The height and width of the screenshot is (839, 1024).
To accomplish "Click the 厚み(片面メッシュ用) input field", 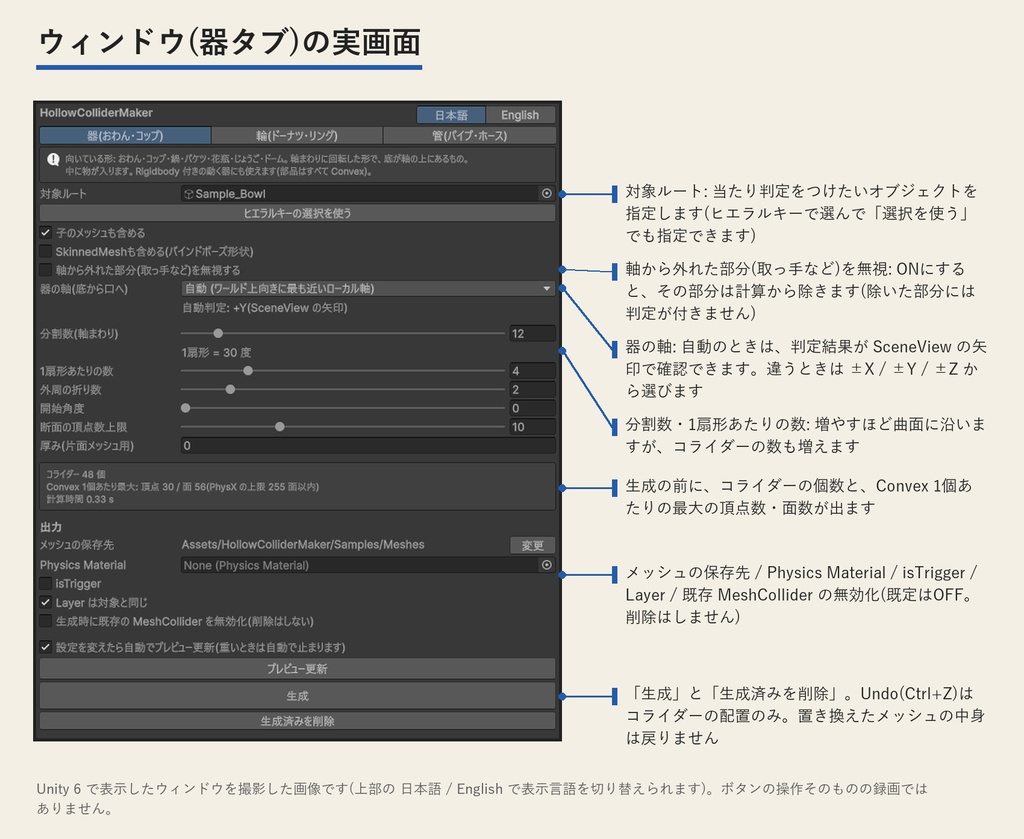I will (x=368, y=445).
